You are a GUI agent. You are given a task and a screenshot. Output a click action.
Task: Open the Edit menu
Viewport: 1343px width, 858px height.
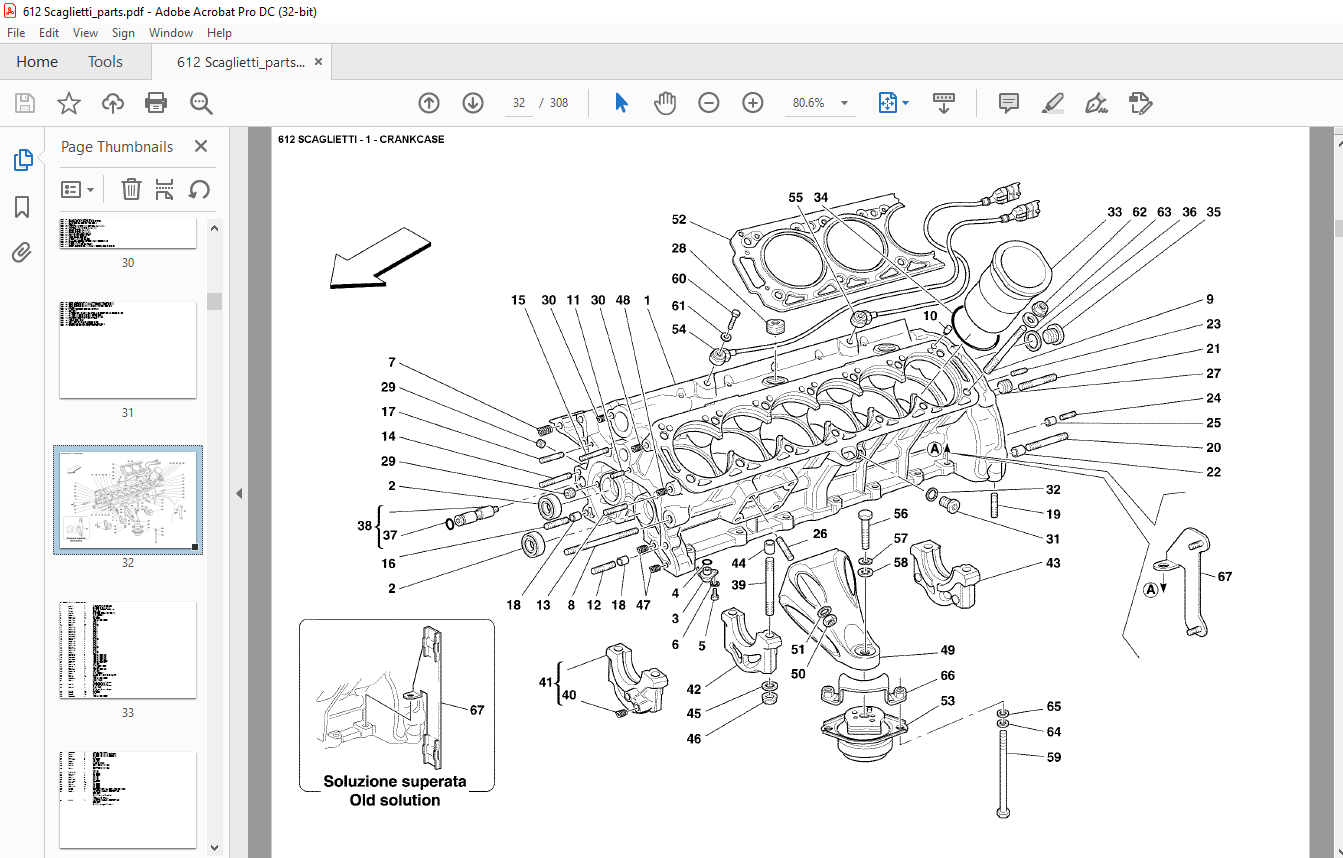click(x=49, y=33)
